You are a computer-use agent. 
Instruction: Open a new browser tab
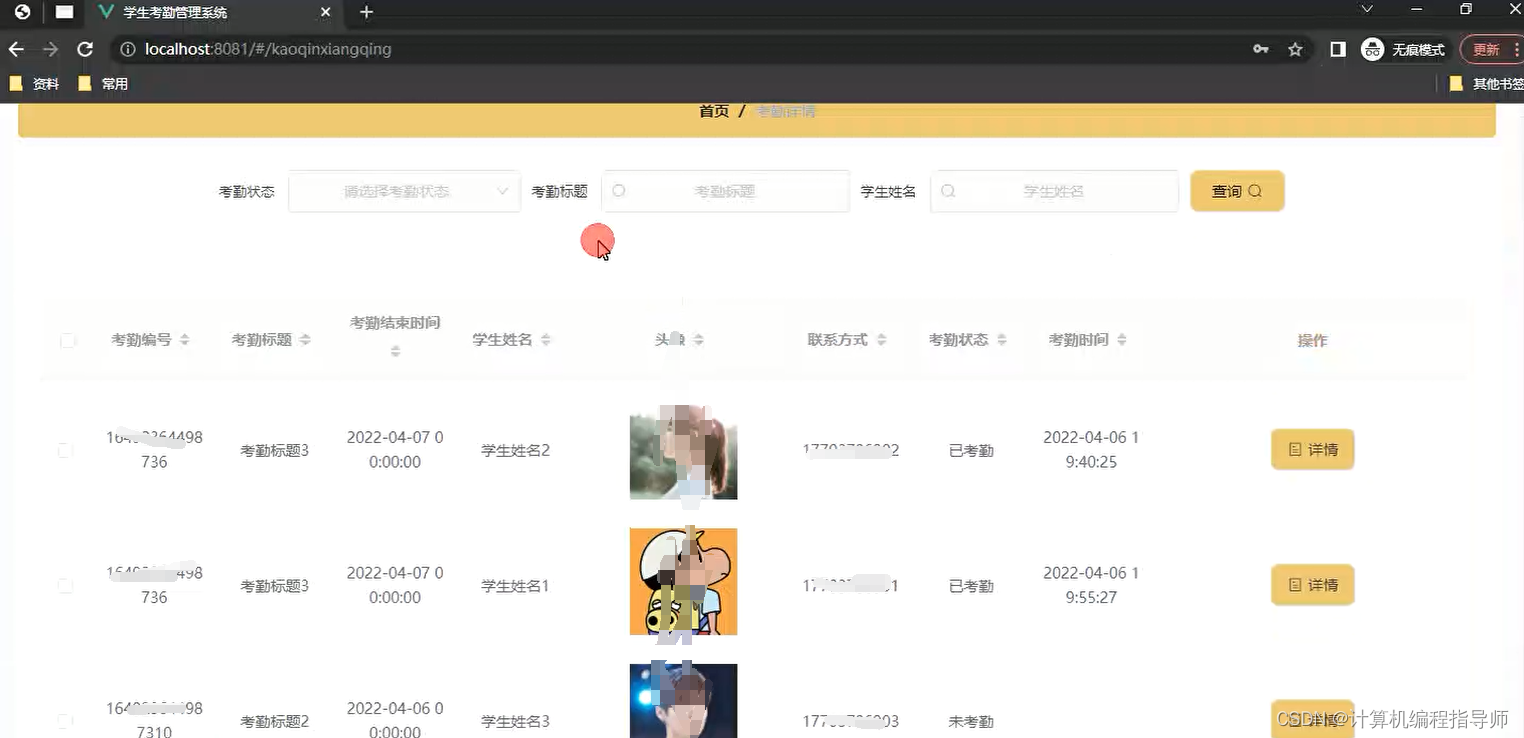click(366, 12)
